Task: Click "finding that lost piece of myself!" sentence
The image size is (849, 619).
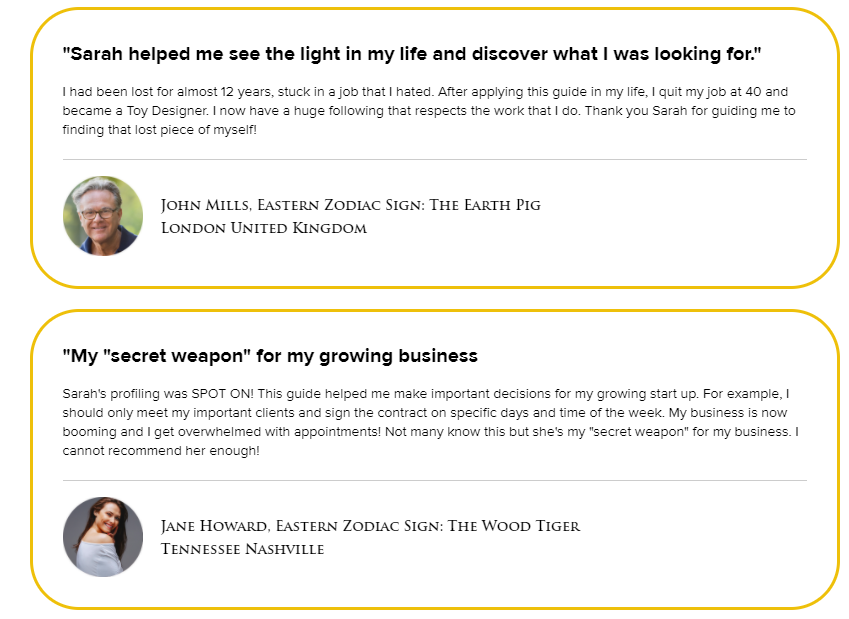Action: (x=160, y=130)
